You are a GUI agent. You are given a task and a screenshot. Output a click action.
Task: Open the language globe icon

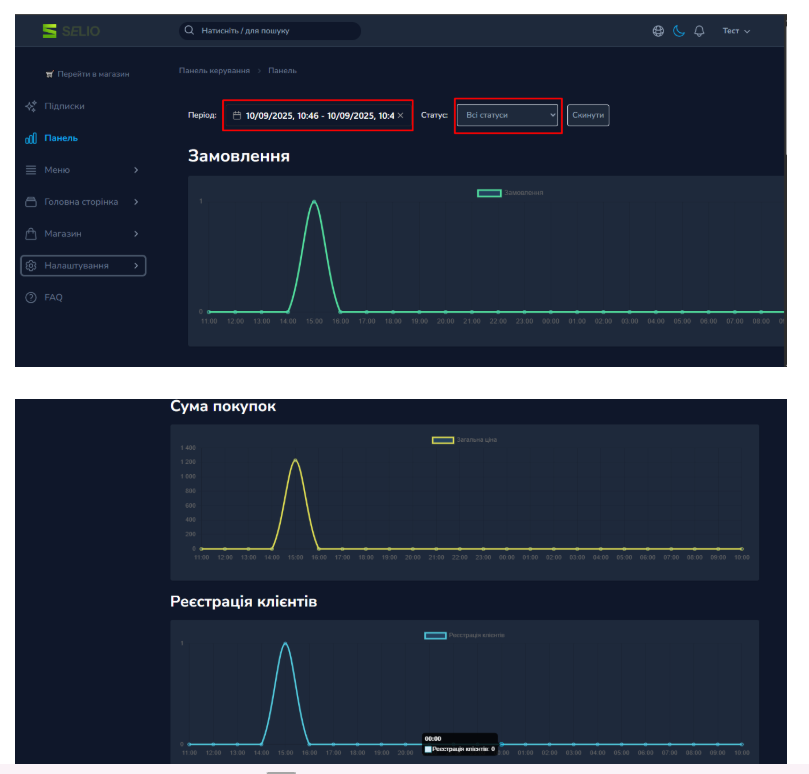(658, 31)
